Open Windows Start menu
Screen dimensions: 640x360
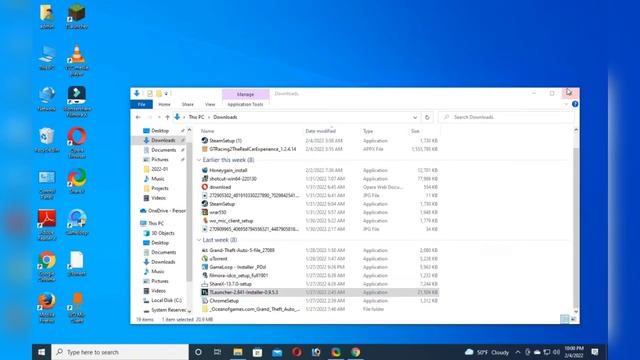(x=42, y=352)
